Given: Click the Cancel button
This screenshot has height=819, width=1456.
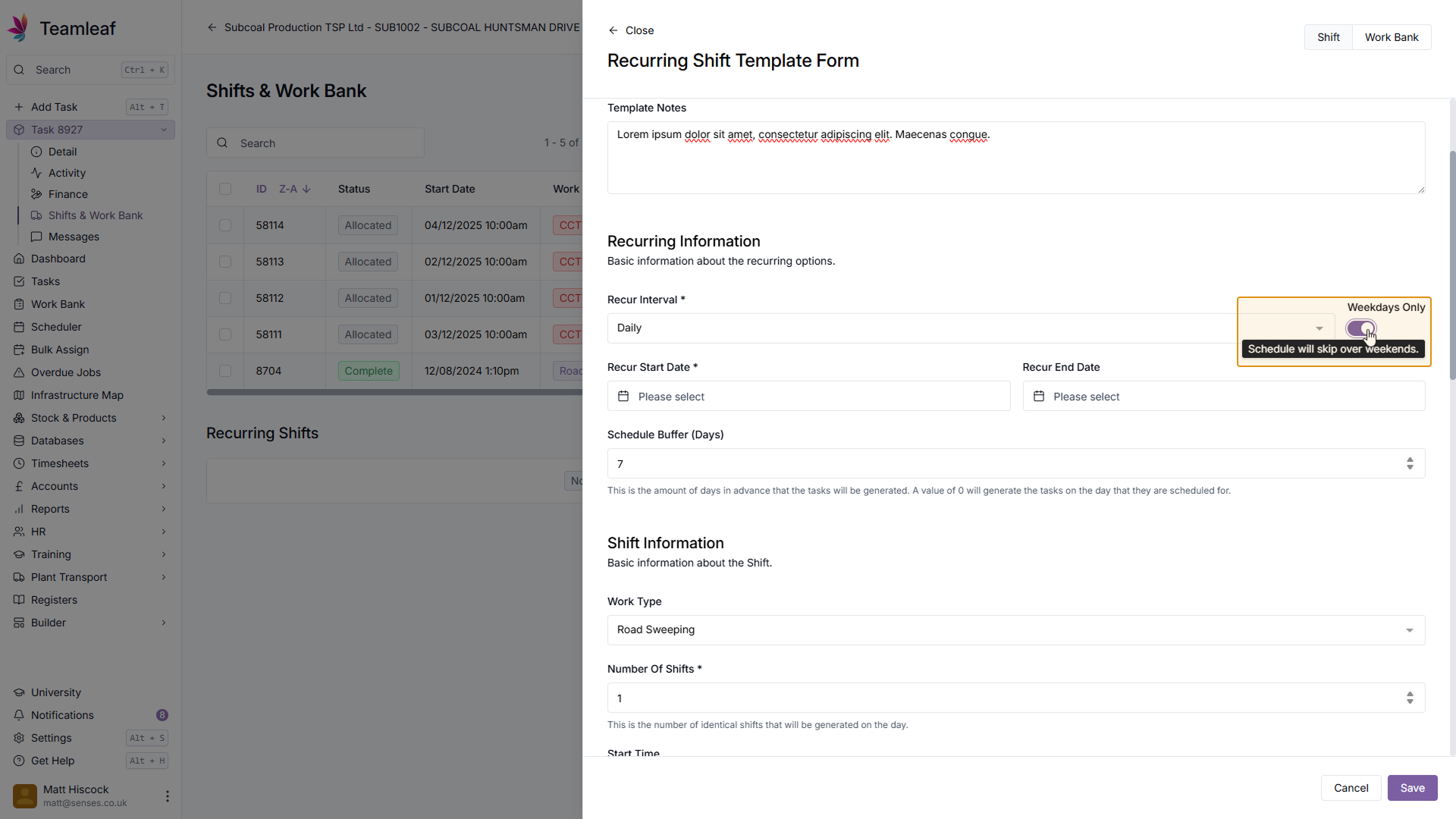Looking at the screenshot, I should coord(1351,788).
